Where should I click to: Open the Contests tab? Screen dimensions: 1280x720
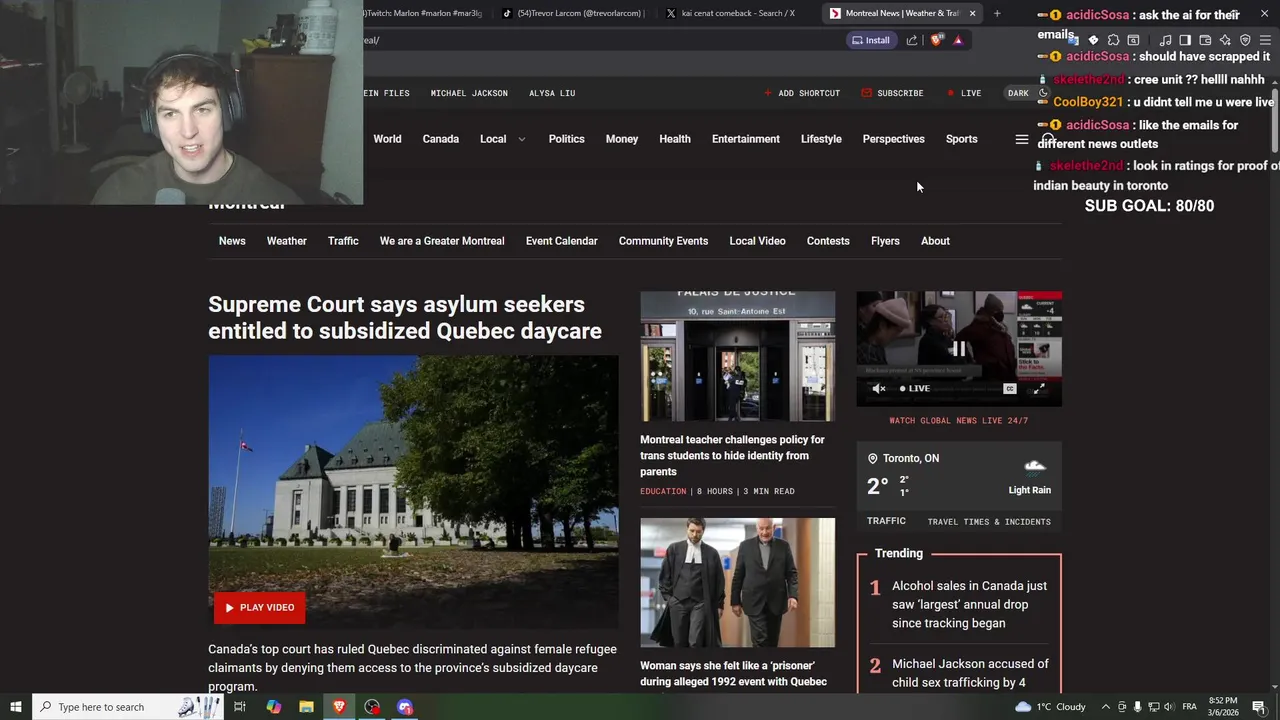pos(828,241)
